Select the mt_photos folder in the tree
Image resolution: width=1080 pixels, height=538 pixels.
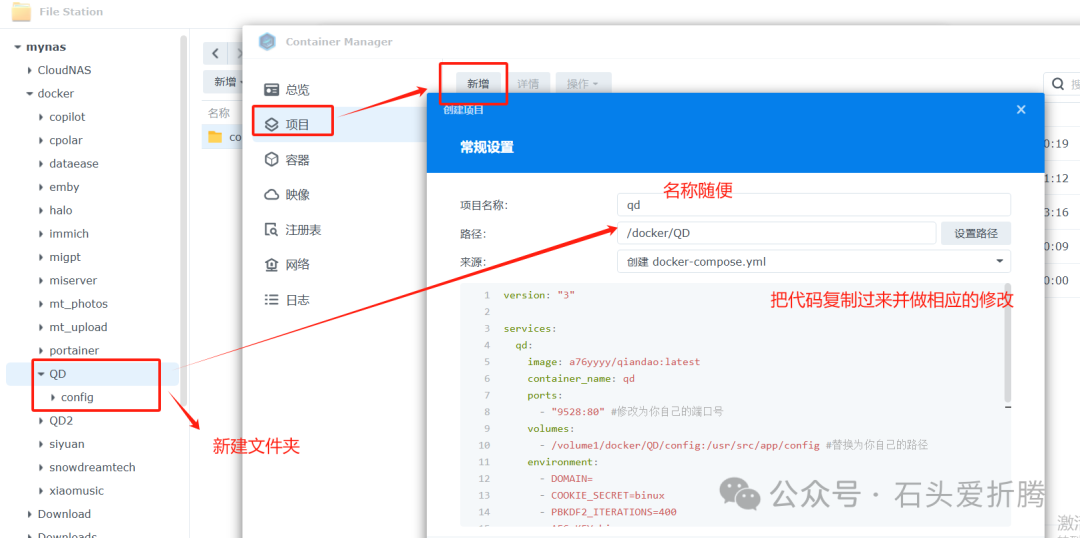79,304
